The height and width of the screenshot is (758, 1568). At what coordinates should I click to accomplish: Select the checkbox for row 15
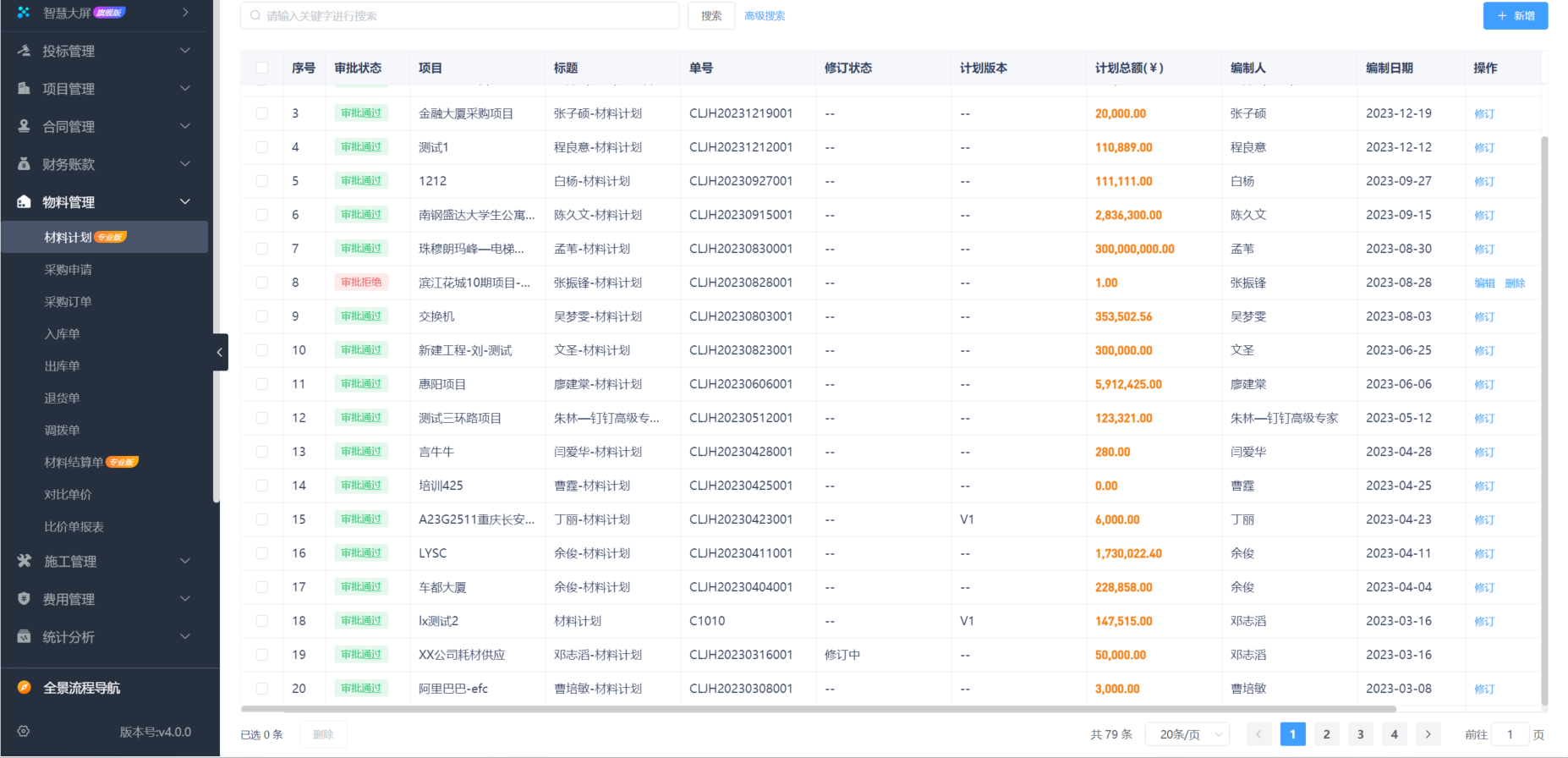262,519
